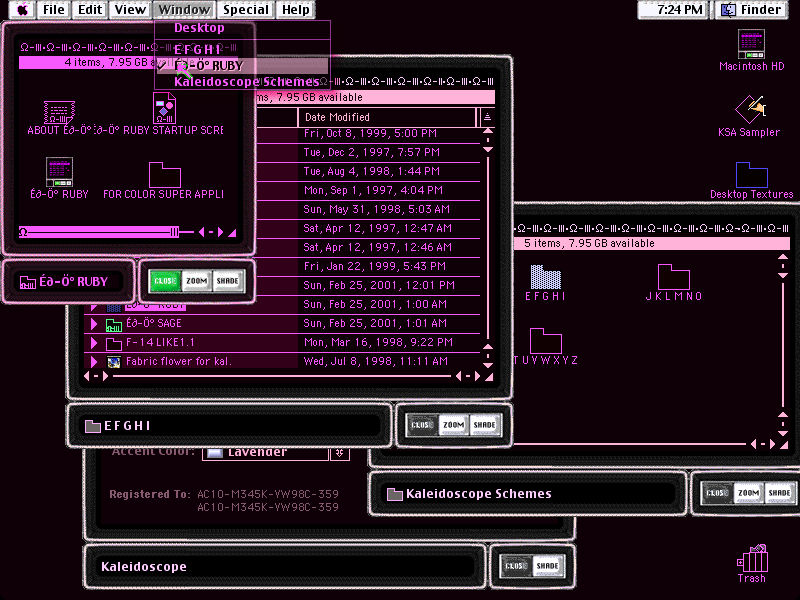The image size is (800, 600).
Task: Click the '4 items, 7.95 GB available' status text
Action: (x=129, y=62)
